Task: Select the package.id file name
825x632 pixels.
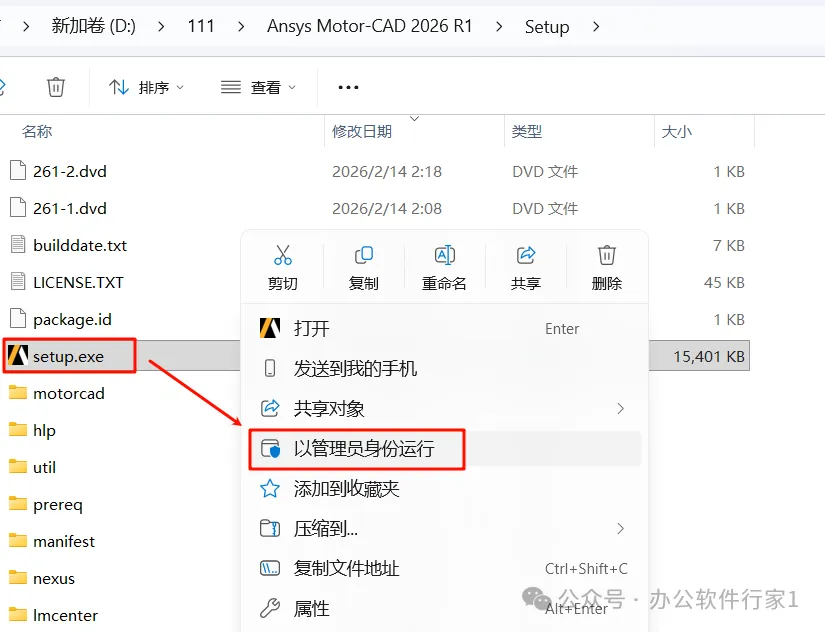Action: (x=72, y=319)
